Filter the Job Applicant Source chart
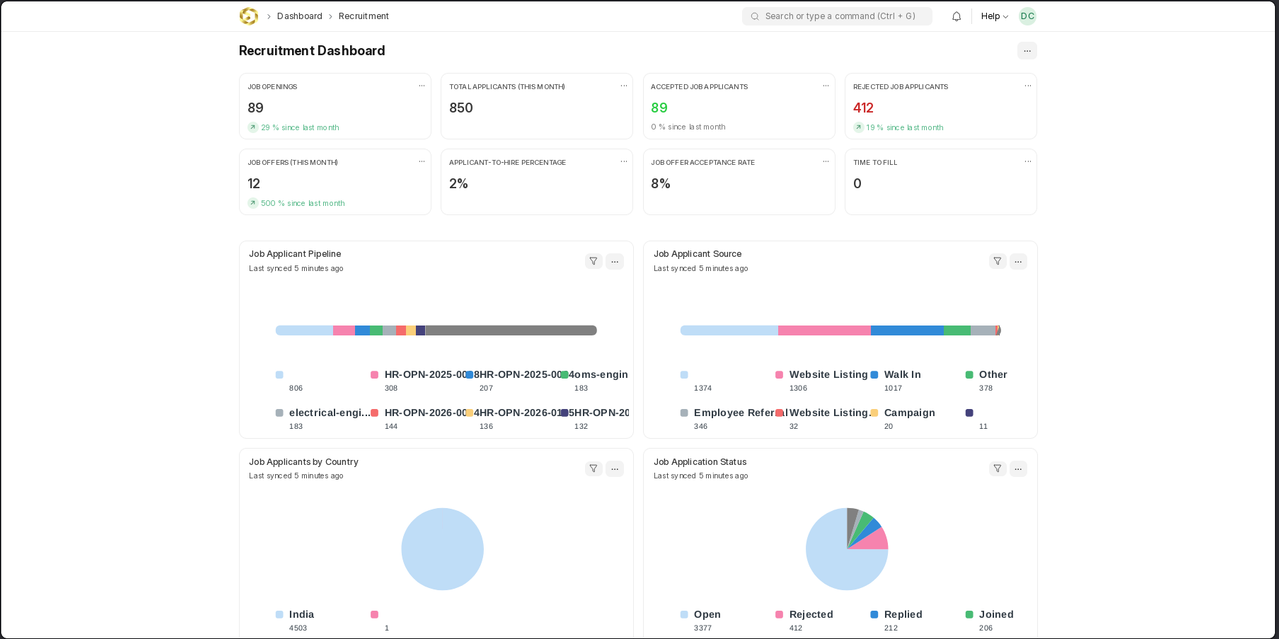This screenshot has width=1279, height=639. 997,261
